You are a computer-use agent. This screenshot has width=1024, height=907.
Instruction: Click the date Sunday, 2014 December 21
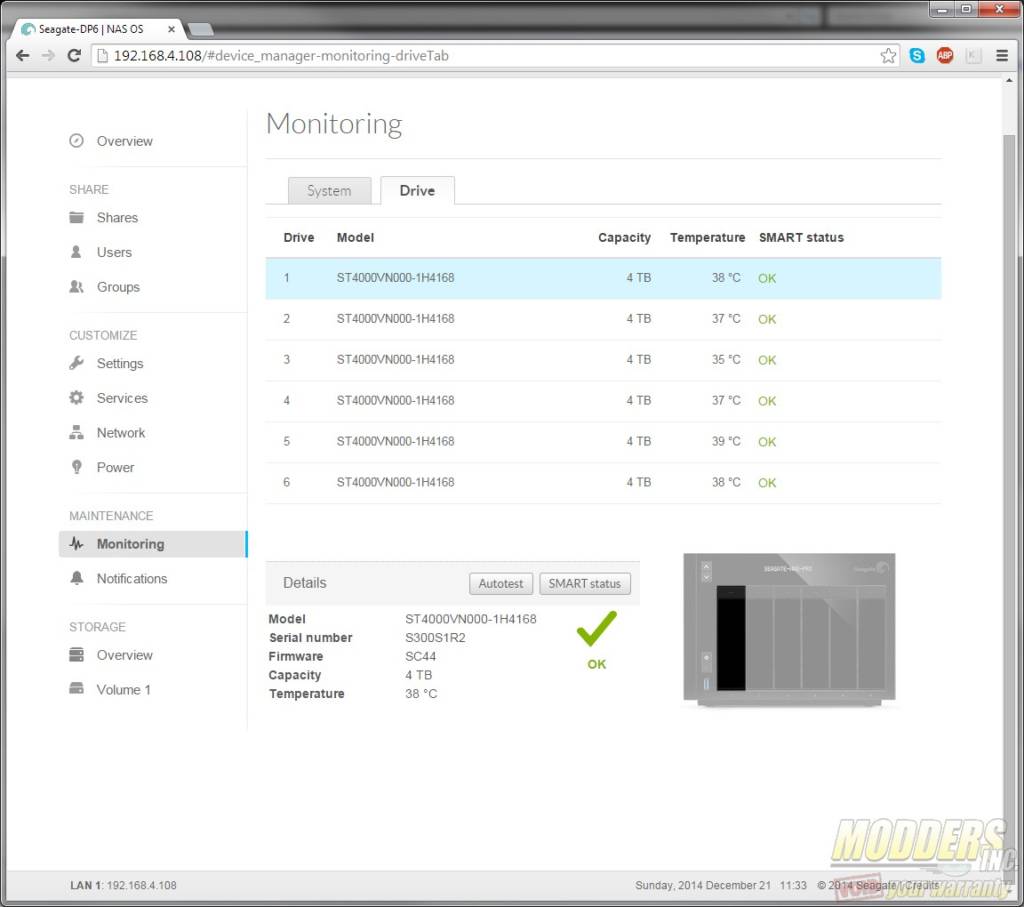703,885
